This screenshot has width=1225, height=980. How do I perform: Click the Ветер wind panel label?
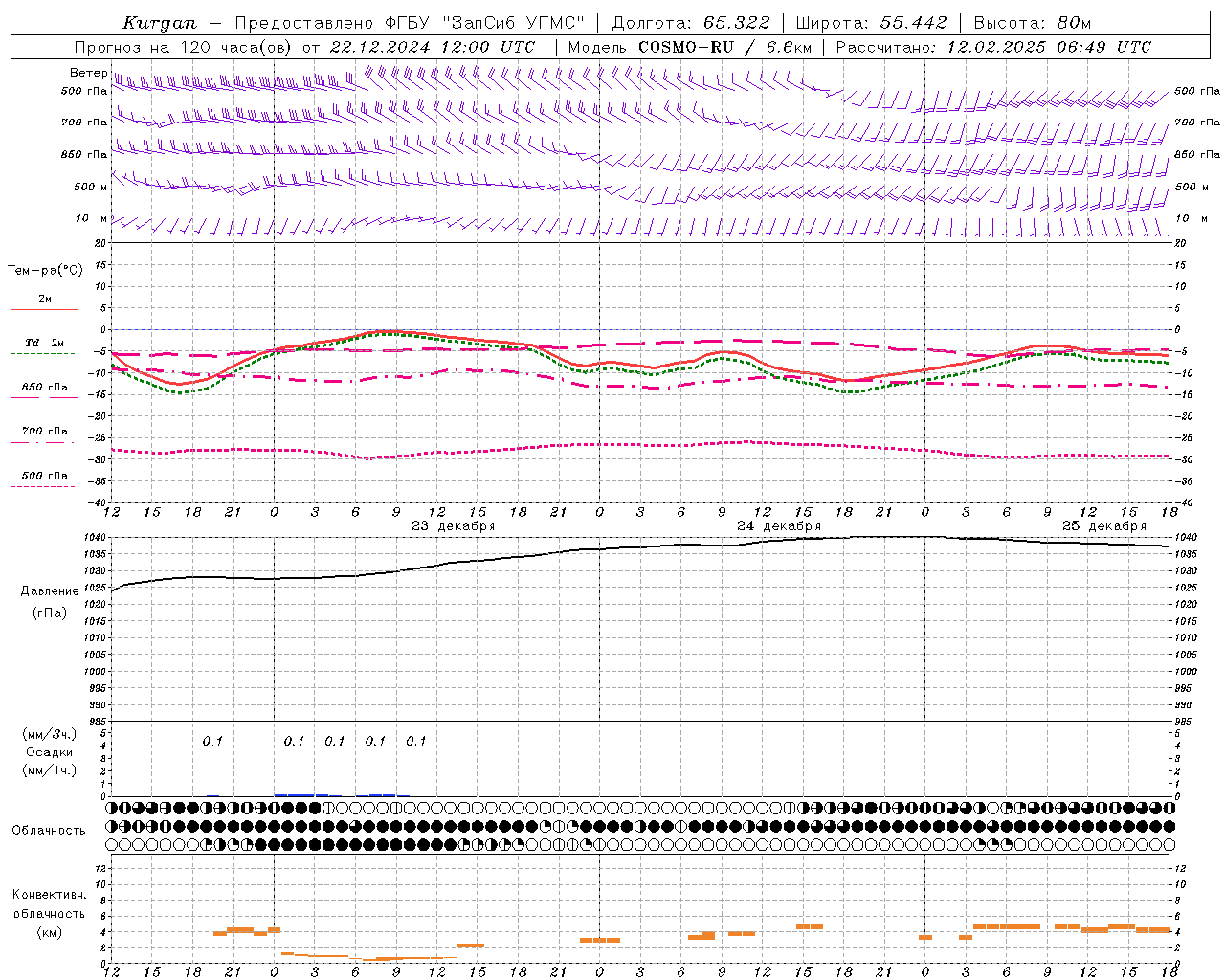88,73
